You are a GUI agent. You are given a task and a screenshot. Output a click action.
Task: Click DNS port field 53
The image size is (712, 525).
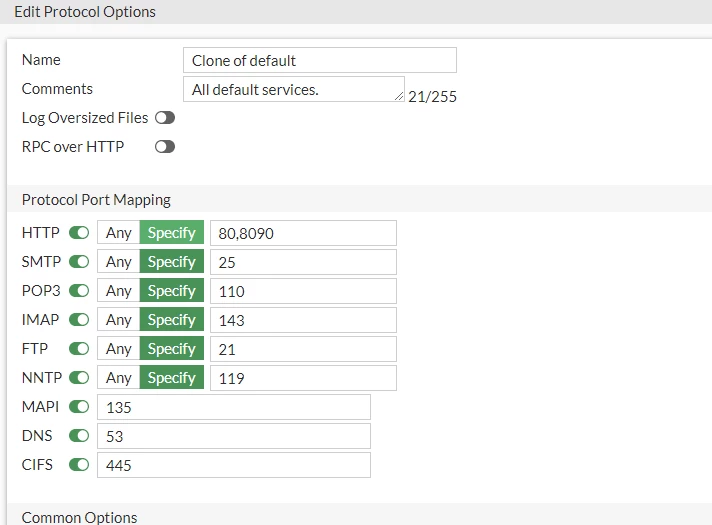pos(234,436)
